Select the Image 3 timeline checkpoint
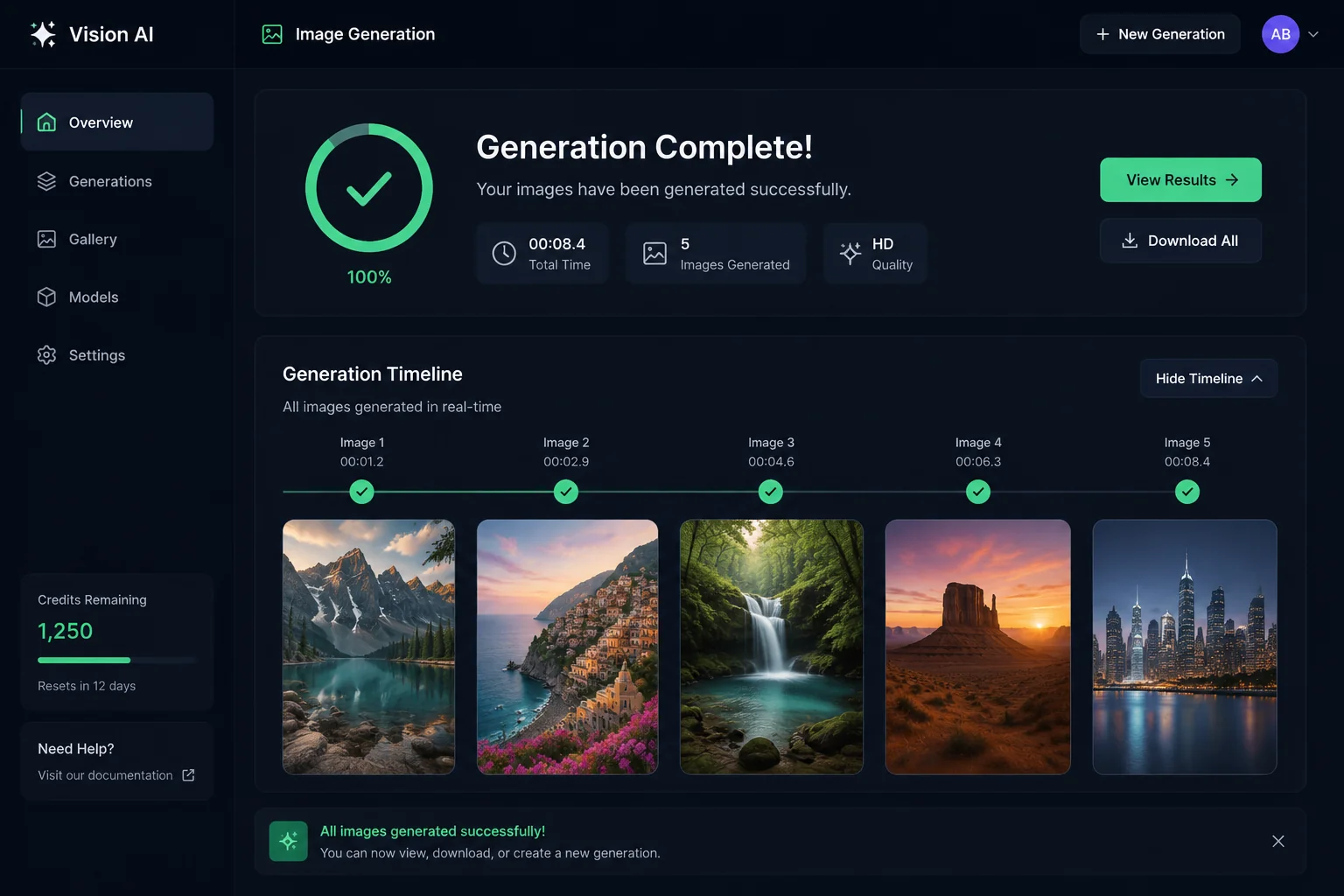Screen dimensions: 1344x896 [771, 492]
